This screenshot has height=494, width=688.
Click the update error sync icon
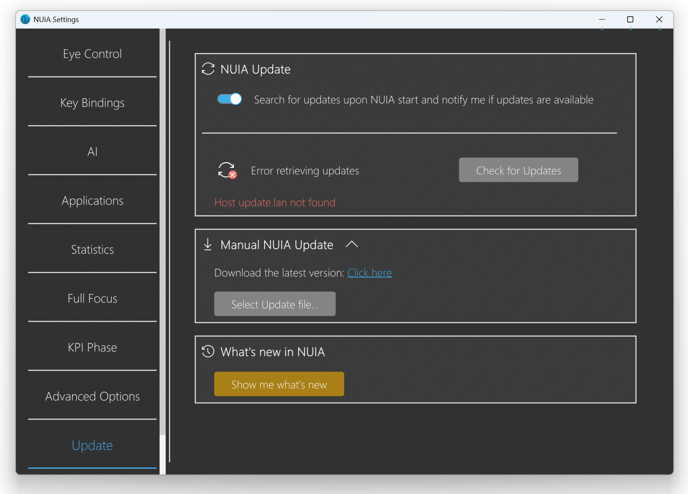tap(227, 170)
